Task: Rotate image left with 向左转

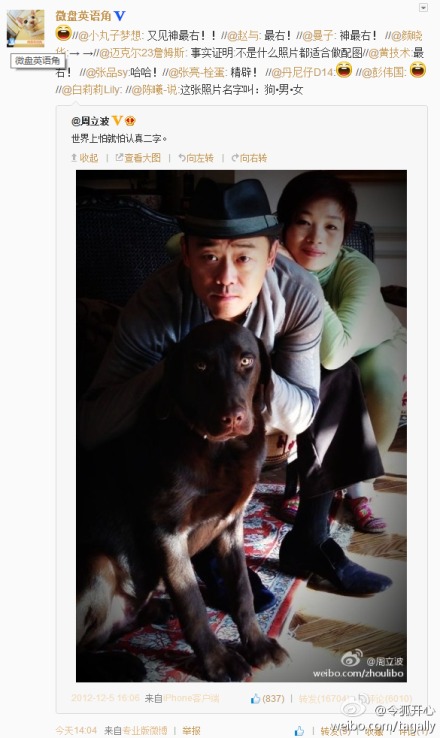Action: [x=196, y=158]
